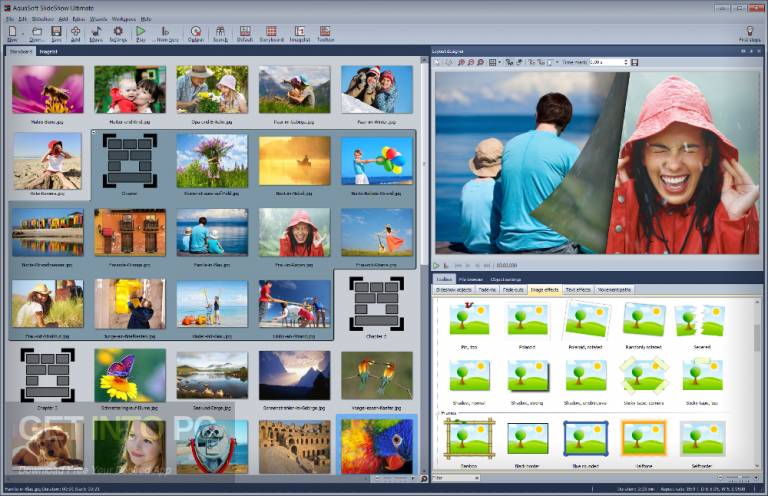This screenshot has width=768, height=496.
Task: Open the New button dropdown arrow
Action: tap(23, 34)
